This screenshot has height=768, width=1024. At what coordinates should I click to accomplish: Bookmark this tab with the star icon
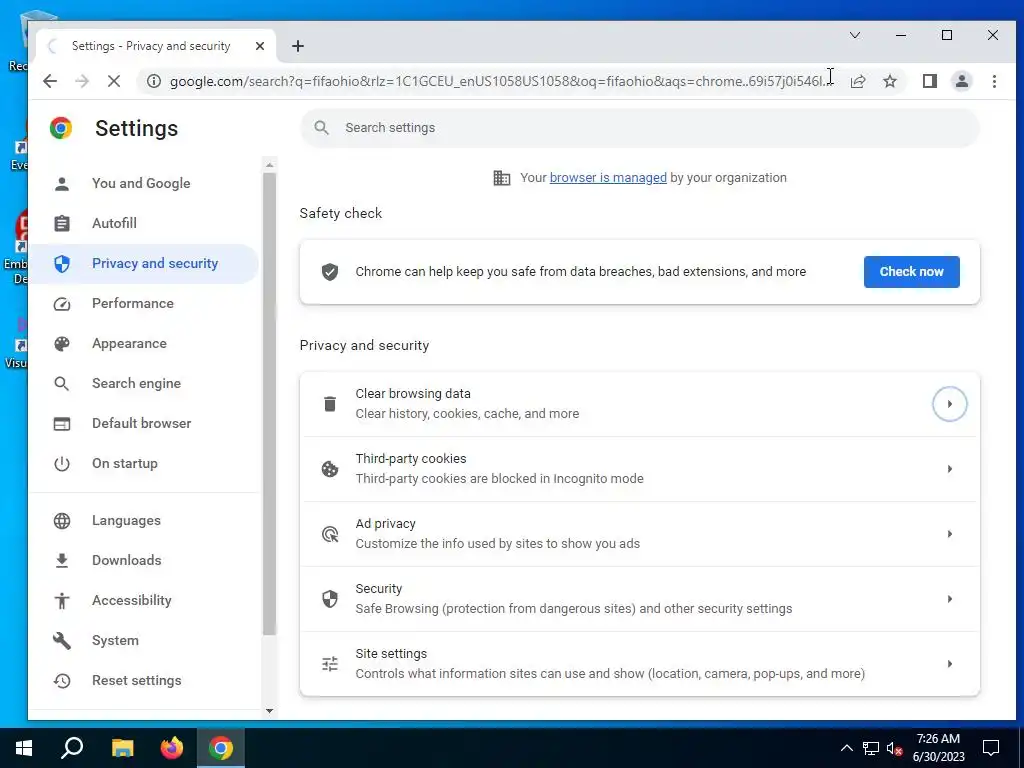click(889, 81)
